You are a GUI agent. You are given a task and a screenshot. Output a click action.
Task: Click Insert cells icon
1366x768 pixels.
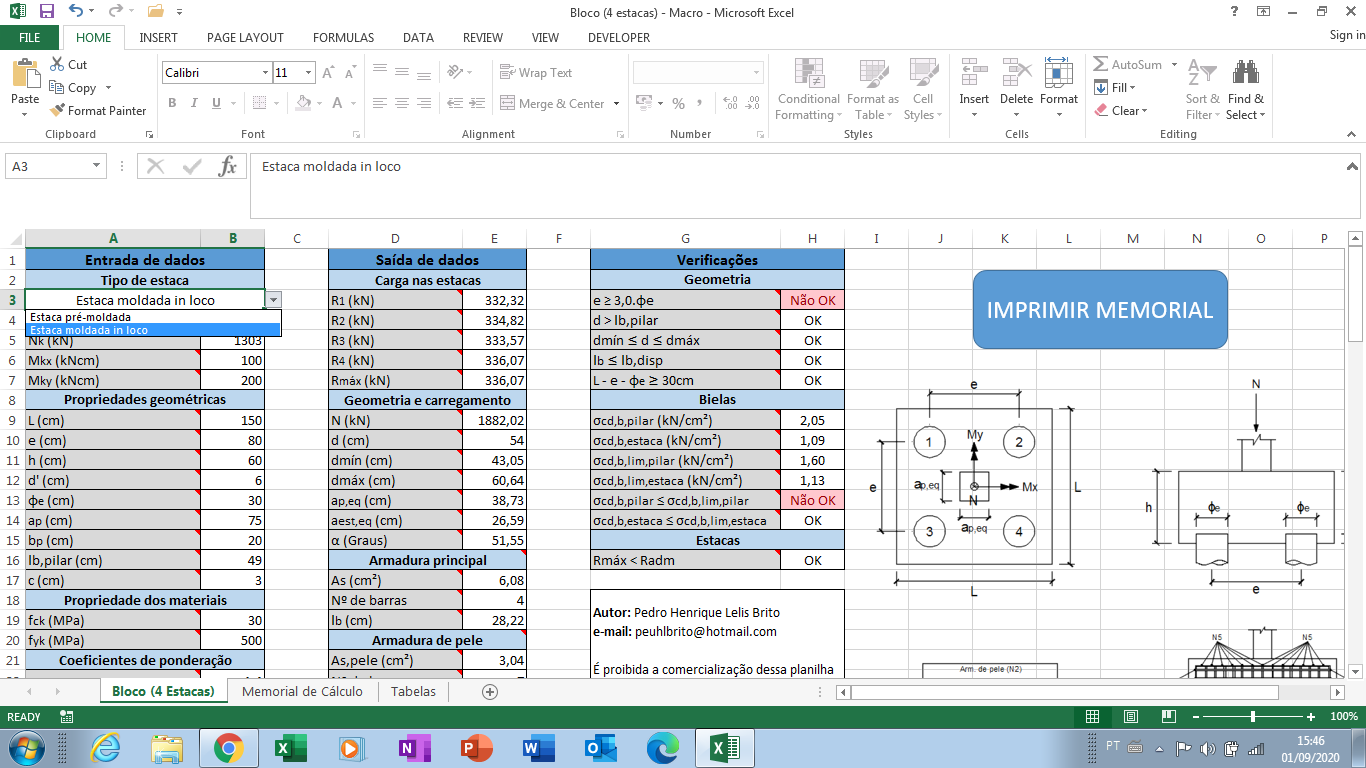pos(973,72)
